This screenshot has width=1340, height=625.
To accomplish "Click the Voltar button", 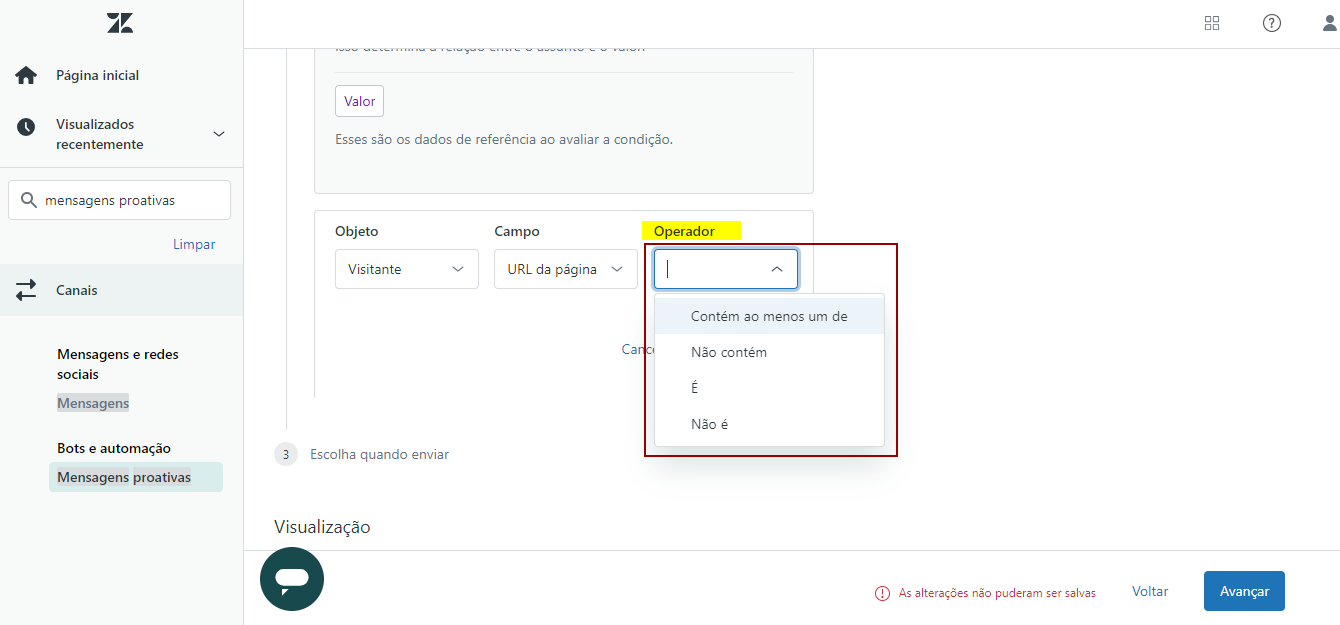I will [x=1150, y=591].
